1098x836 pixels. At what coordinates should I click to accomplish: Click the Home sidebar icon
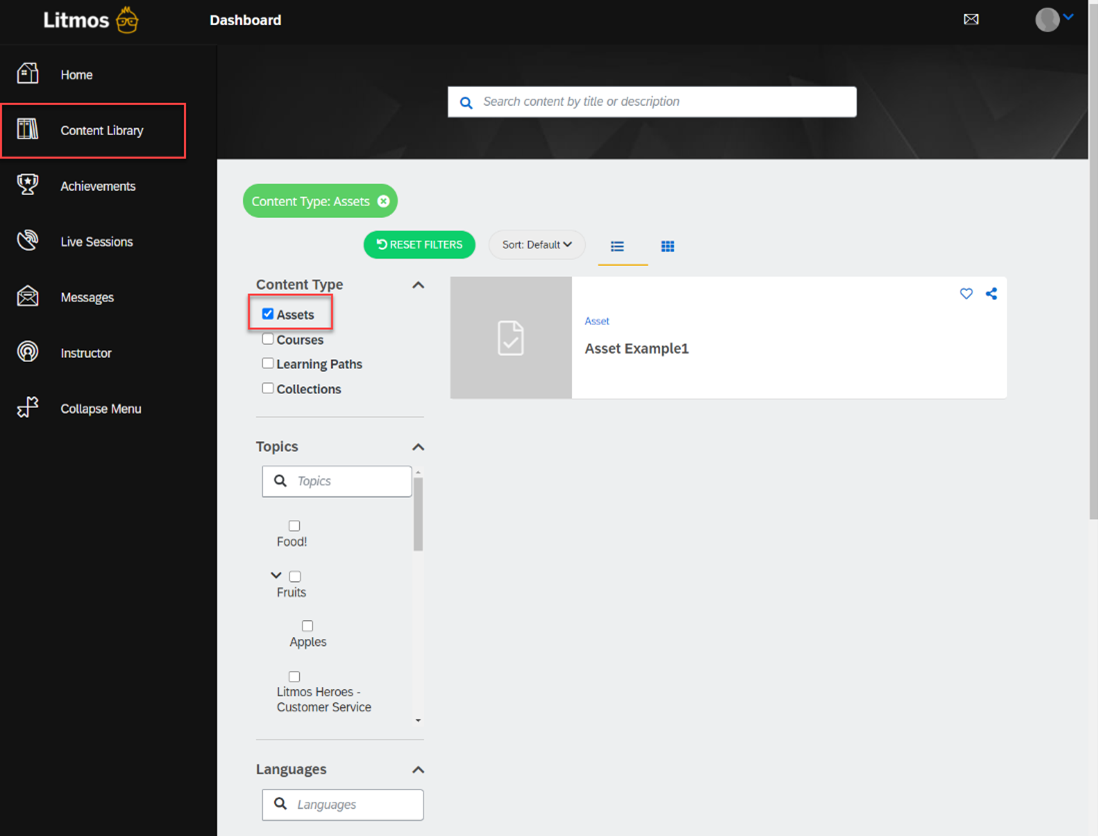pyautogui.click(x=27, y=74)
